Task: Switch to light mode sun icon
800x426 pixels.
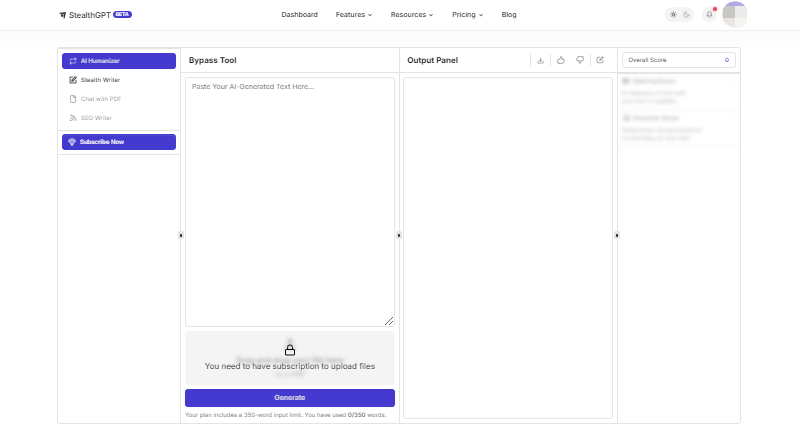Action: click(x=673, y=15)
